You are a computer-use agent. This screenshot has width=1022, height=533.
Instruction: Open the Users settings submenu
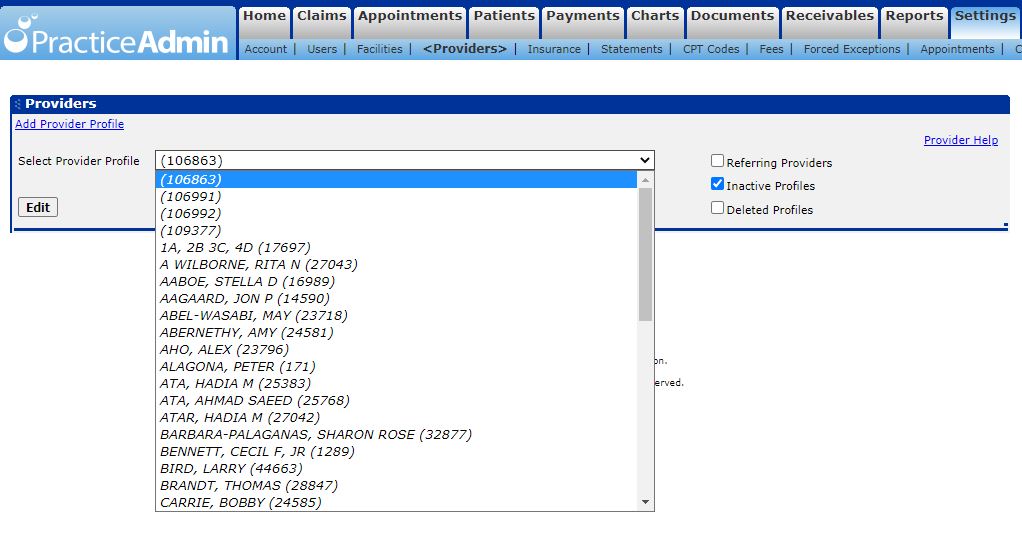(322, 49)
